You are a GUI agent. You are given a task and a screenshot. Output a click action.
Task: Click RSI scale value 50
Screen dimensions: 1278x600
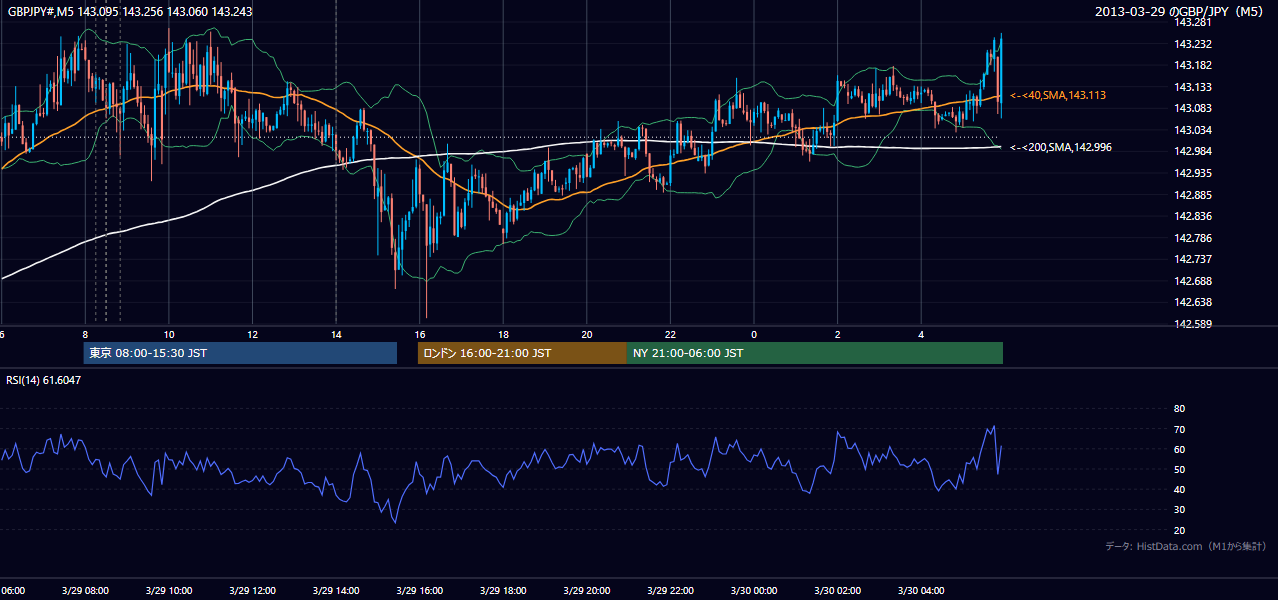pos(1179,469)
